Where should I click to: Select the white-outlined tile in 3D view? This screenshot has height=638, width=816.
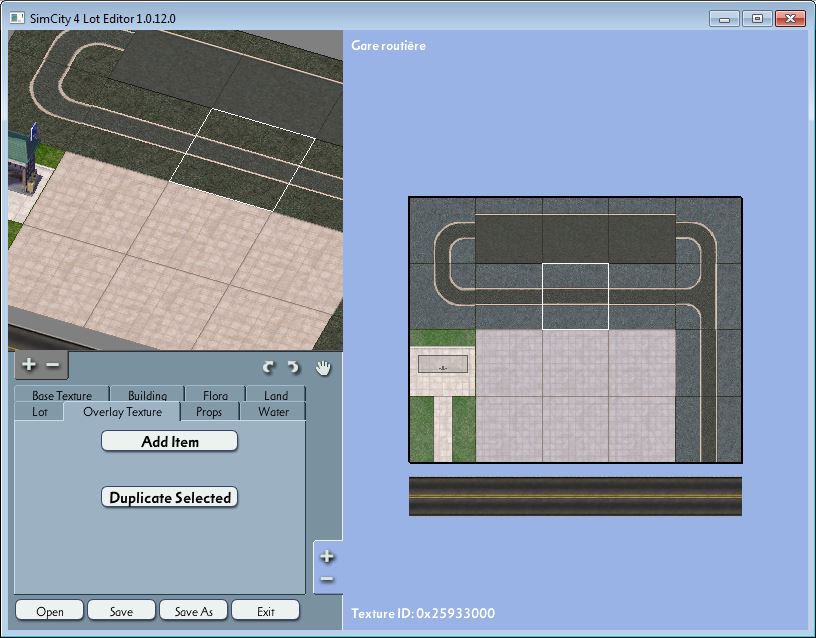point(243,160)
